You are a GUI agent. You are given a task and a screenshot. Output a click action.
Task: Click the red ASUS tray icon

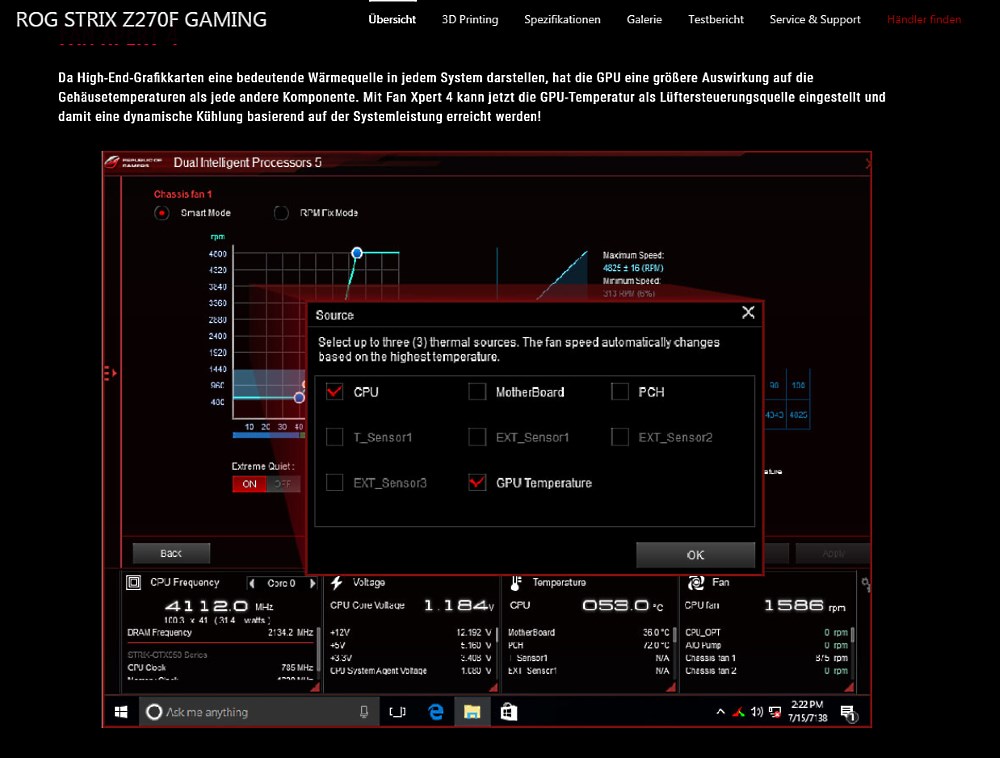(x=739, y=712)
